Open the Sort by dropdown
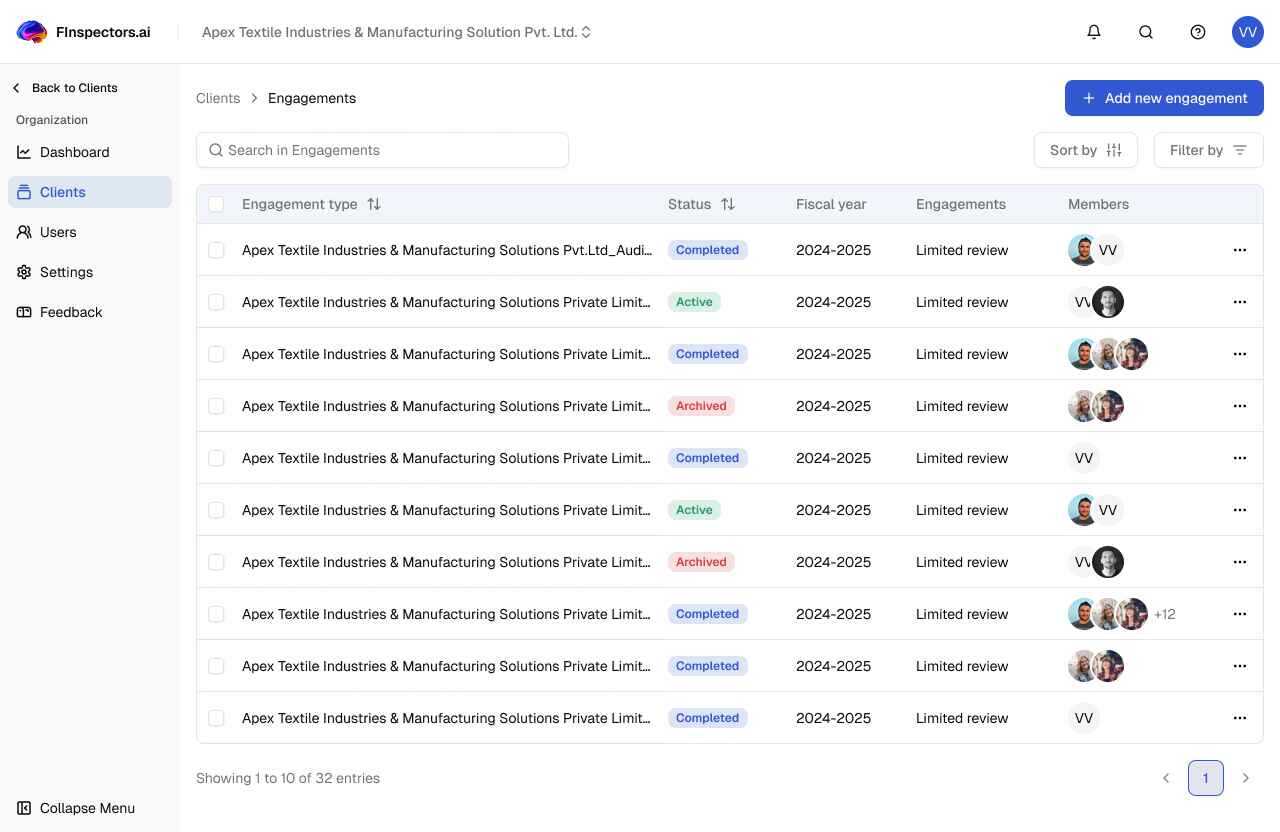 pos(1085,150)
